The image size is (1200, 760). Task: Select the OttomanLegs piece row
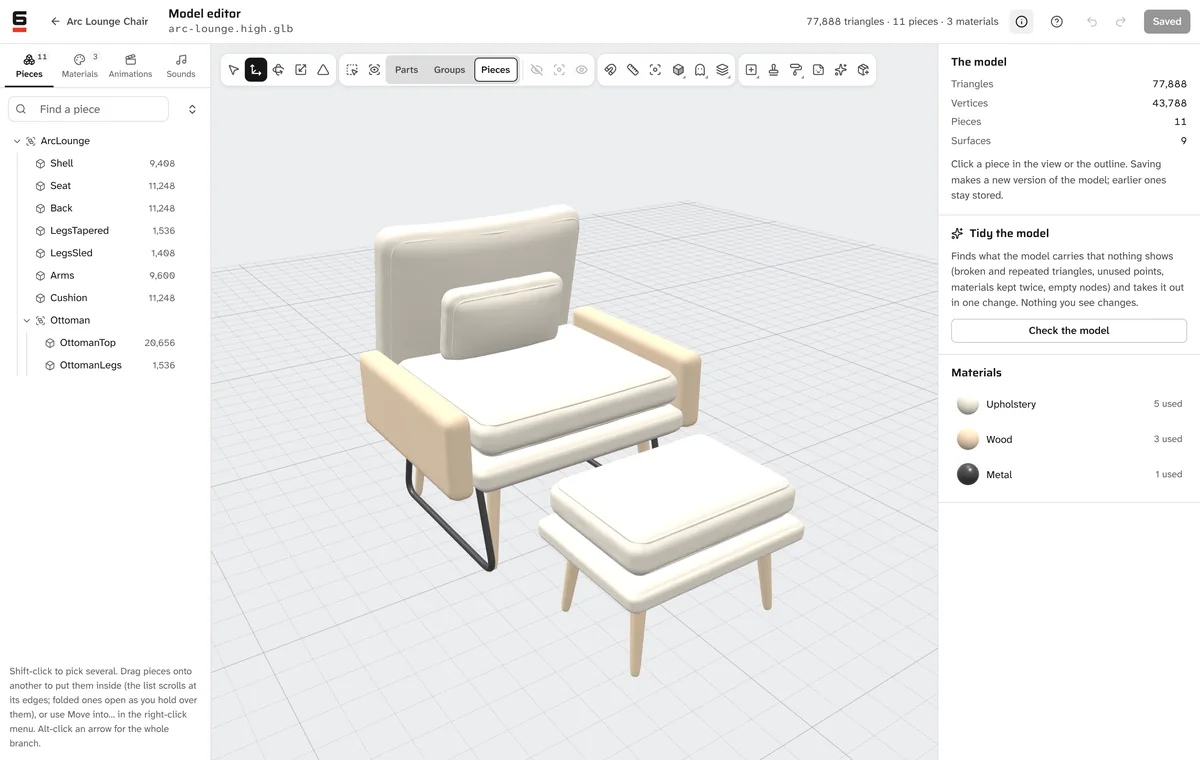pyautogui.click(x=110, y=365)
